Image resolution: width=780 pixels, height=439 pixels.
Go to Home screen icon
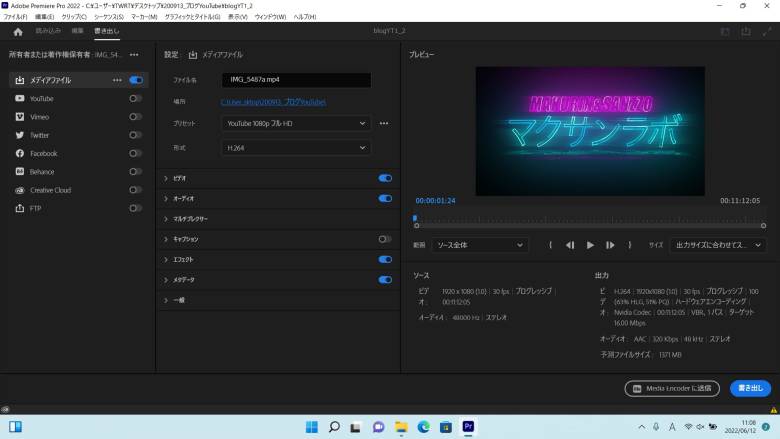click(18, 32)
